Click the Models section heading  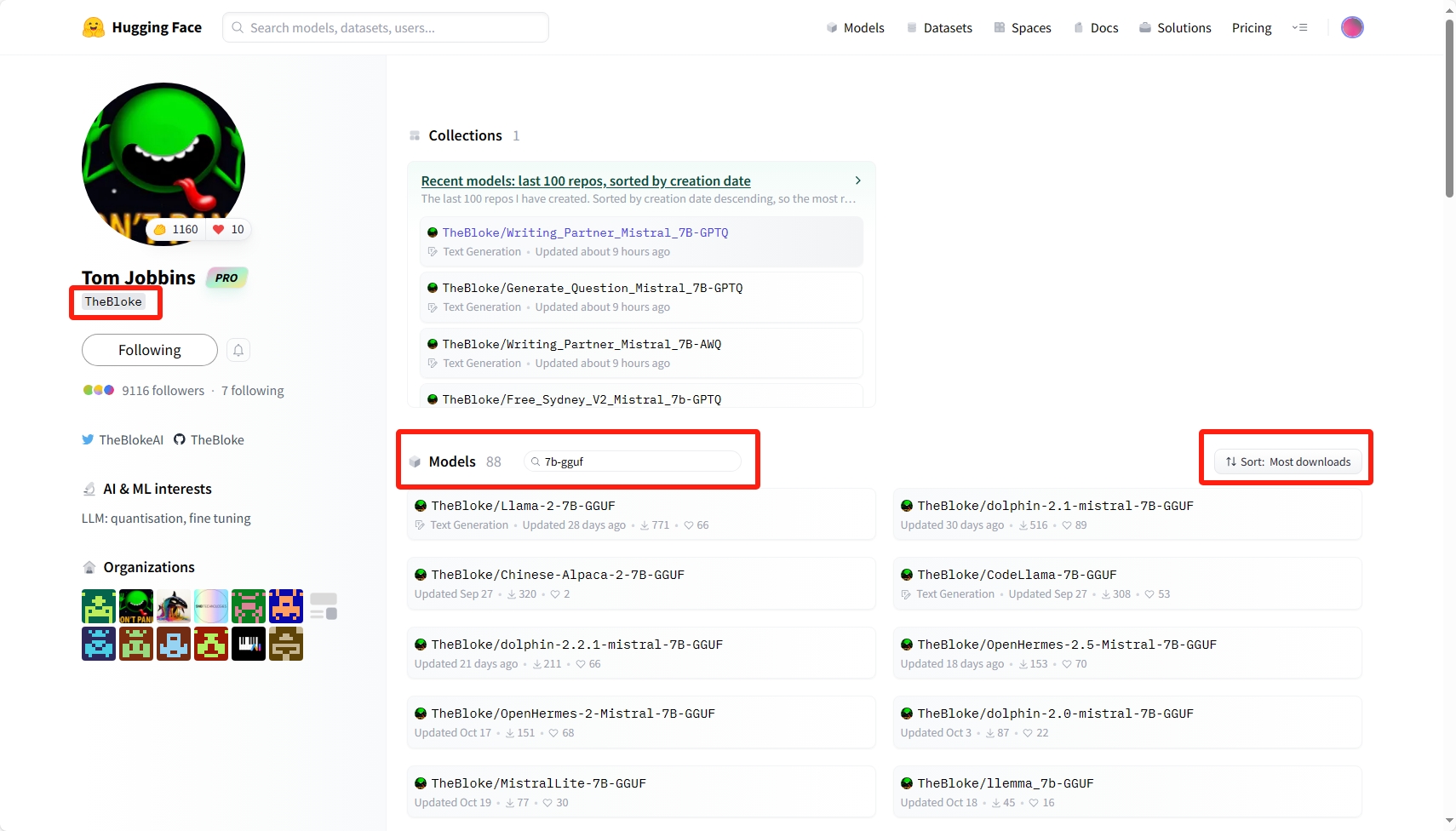click(452, 461)
